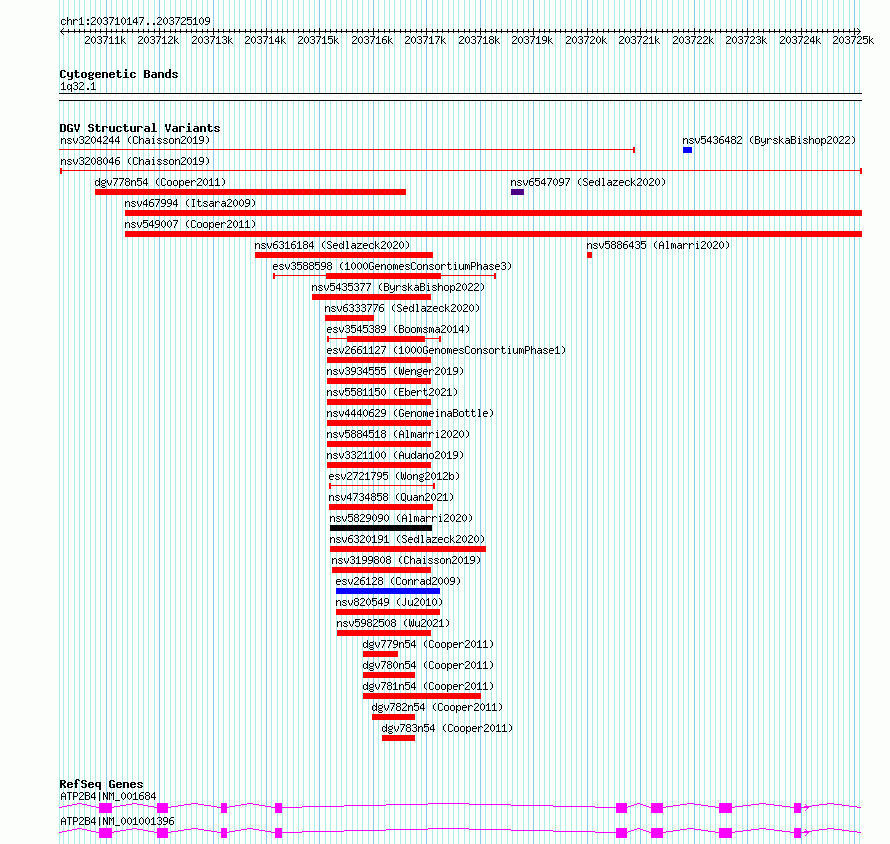
Task: Select the nsv4734858 (Quan2021) label
Action: click(392, 497)
